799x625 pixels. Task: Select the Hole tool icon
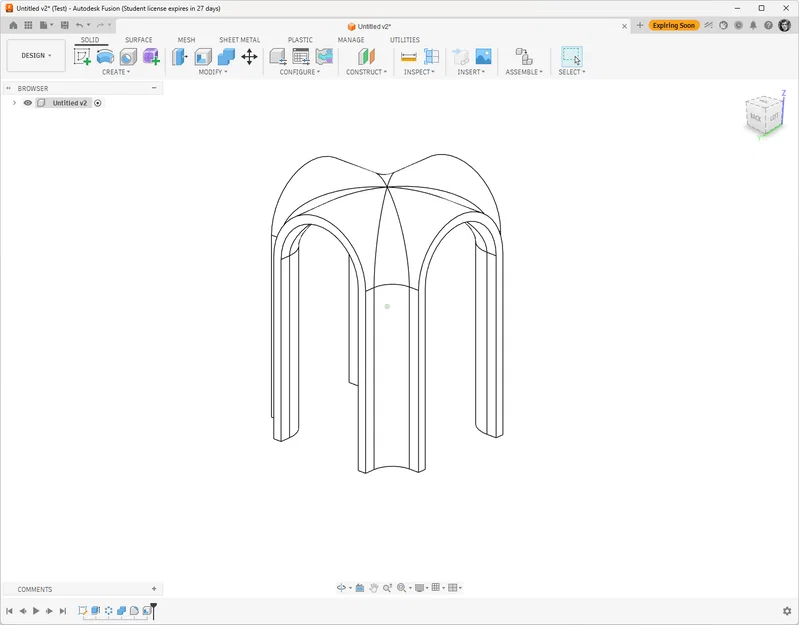pos(128,57)
